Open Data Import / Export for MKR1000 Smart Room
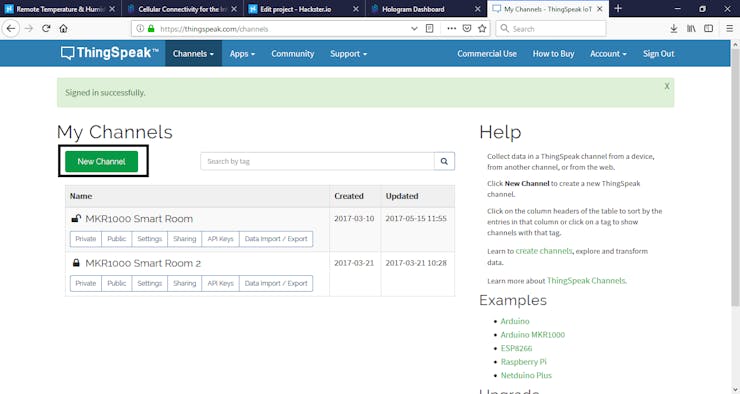This screenshot has height=394, width=740. point(276,239)
